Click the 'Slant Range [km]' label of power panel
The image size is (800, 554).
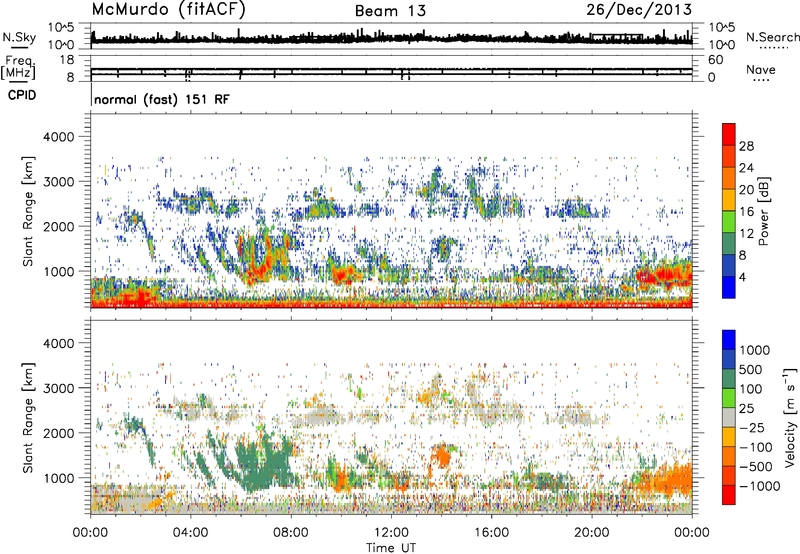point(28,211)
